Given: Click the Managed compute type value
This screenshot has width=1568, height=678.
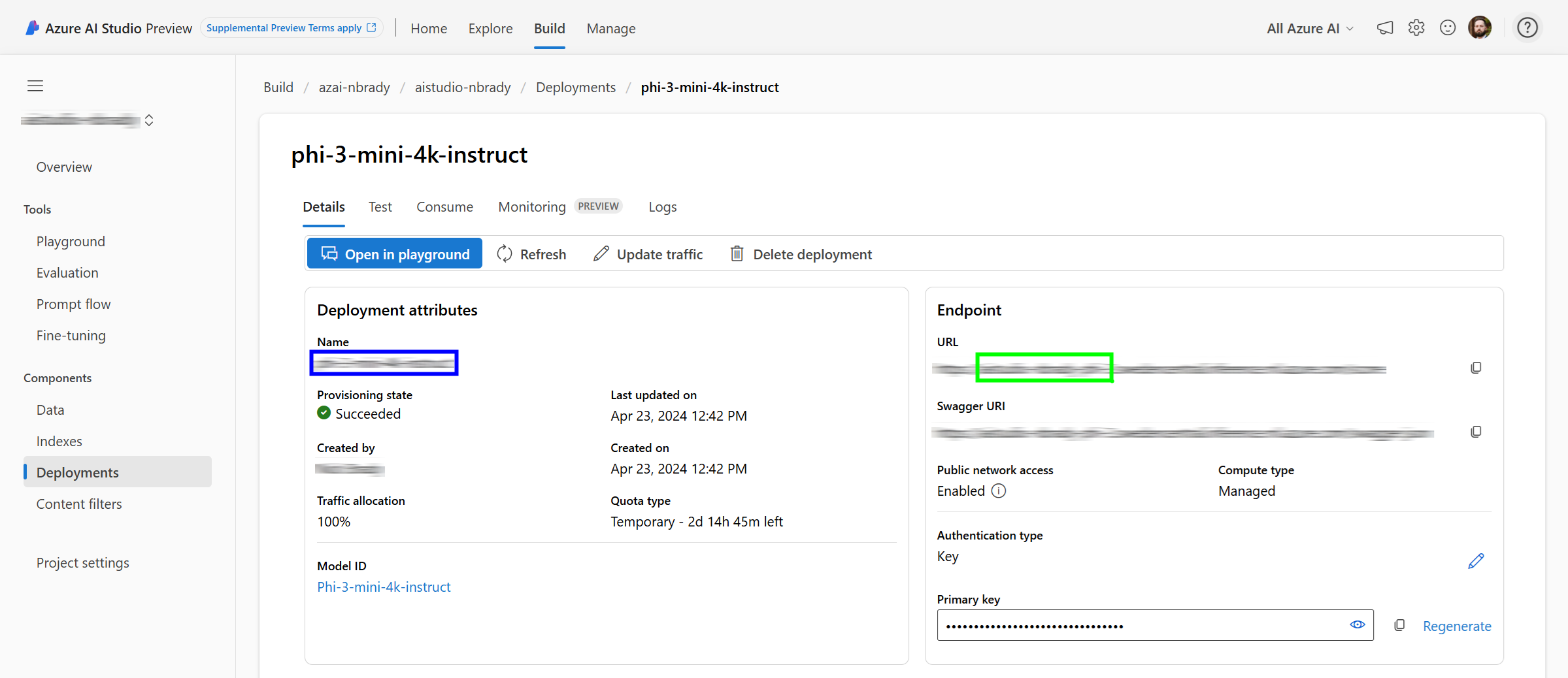Looking at the screenshot, I should point(1246,491).
